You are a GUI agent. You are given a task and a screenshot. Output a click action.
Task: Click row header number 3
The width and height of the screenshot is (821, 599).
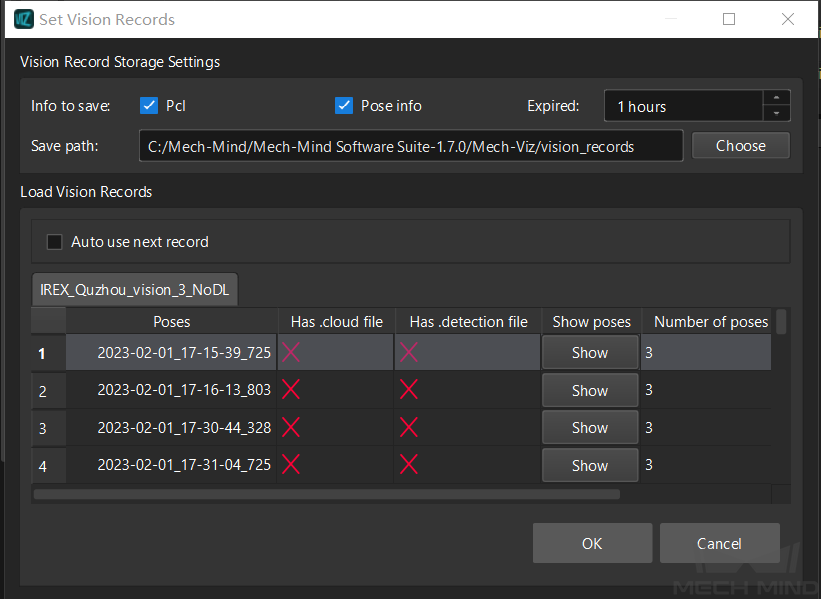(48, 428)
